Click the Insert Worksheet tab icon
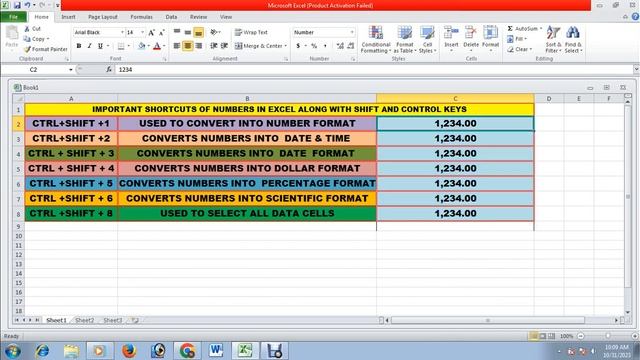 click(134, 320)
